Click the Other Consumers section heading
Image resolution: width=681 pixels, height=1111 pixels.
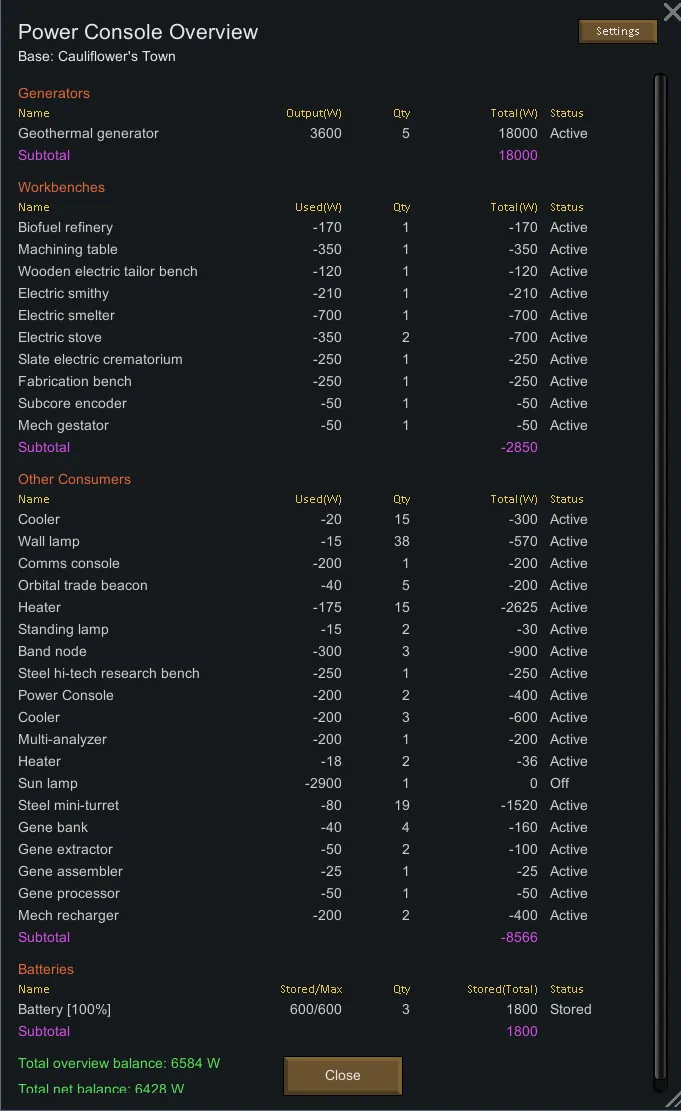click(x=74, y=479)
